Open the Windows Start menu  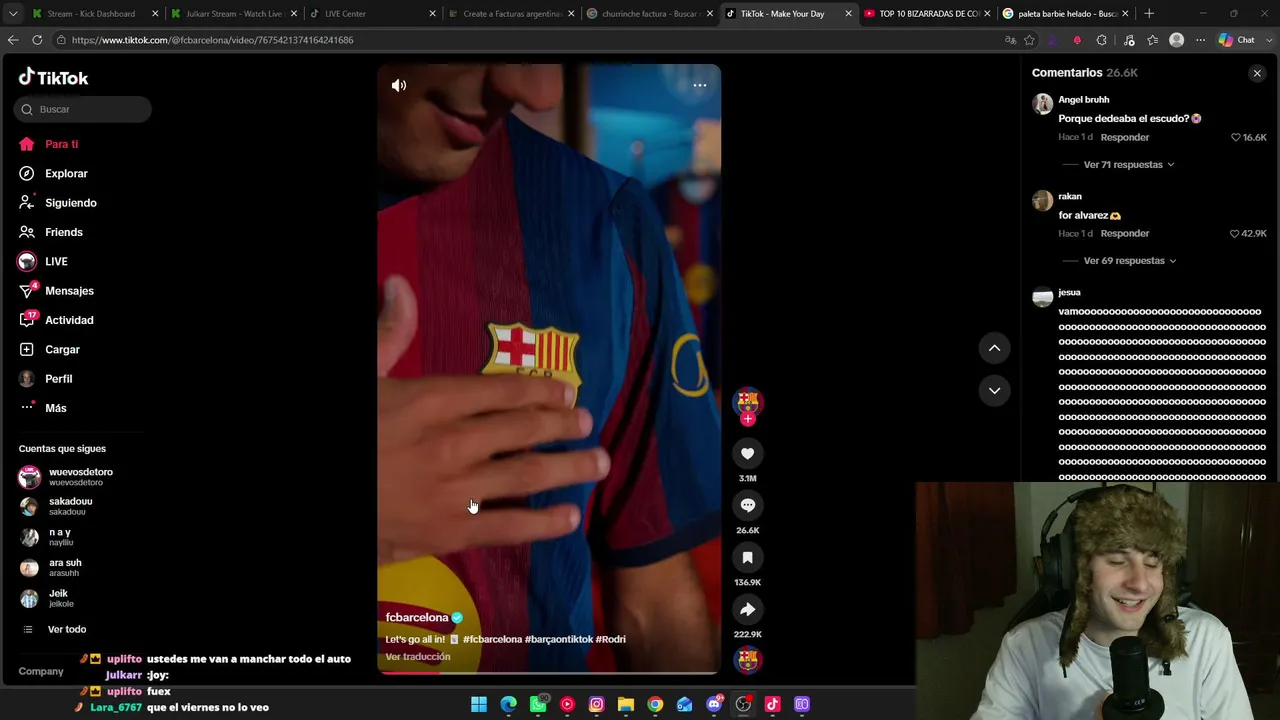click(x=479, y=705)
